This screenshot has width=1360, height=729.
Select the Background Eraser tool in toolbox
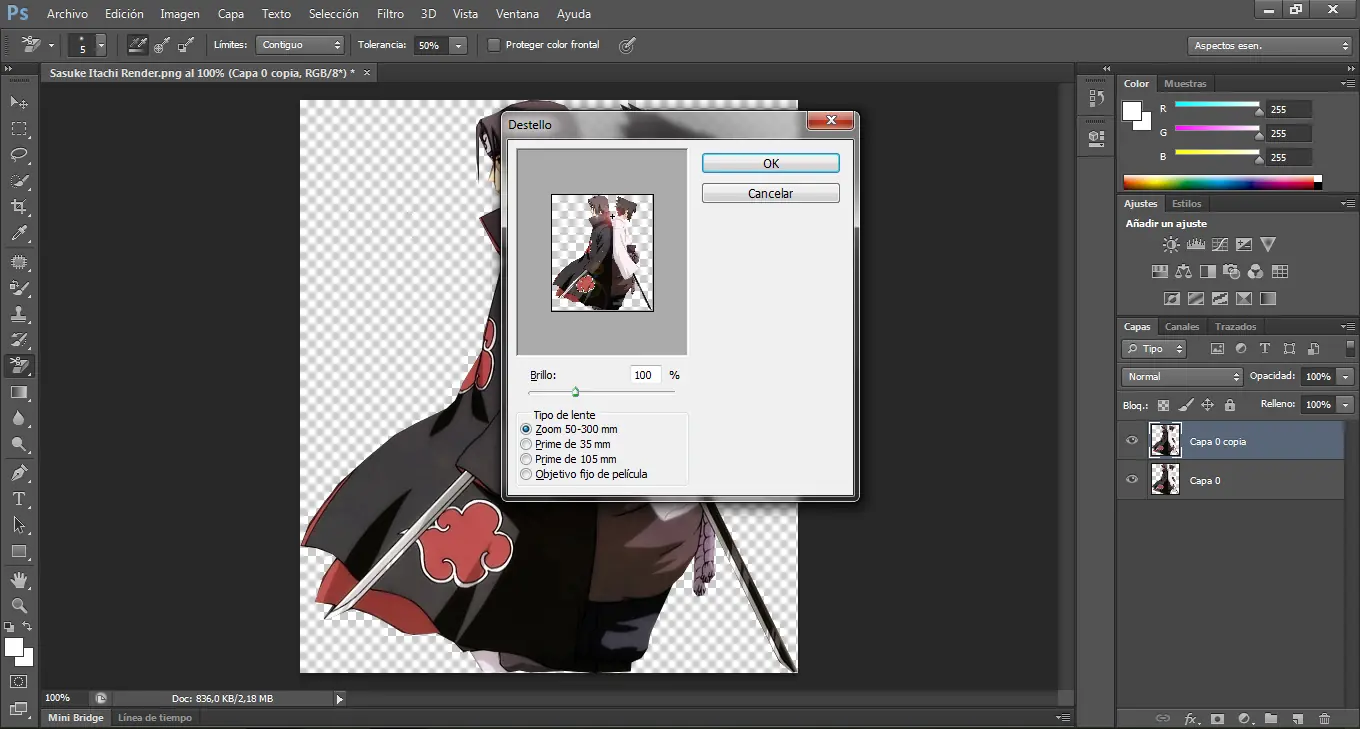tap(19, 366)
